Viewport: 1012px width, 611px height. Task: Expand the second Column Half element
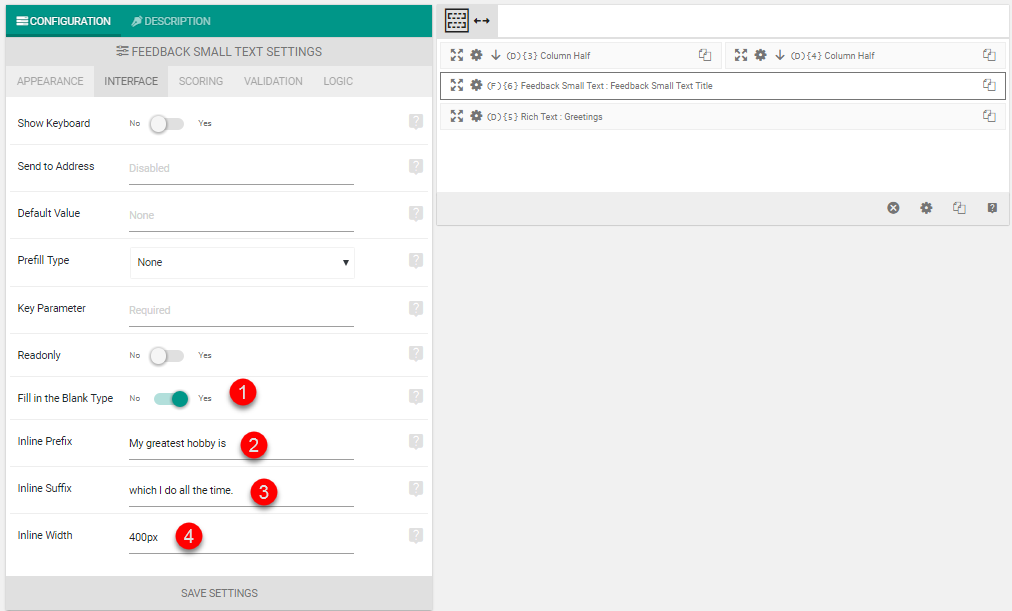[741, 55]
